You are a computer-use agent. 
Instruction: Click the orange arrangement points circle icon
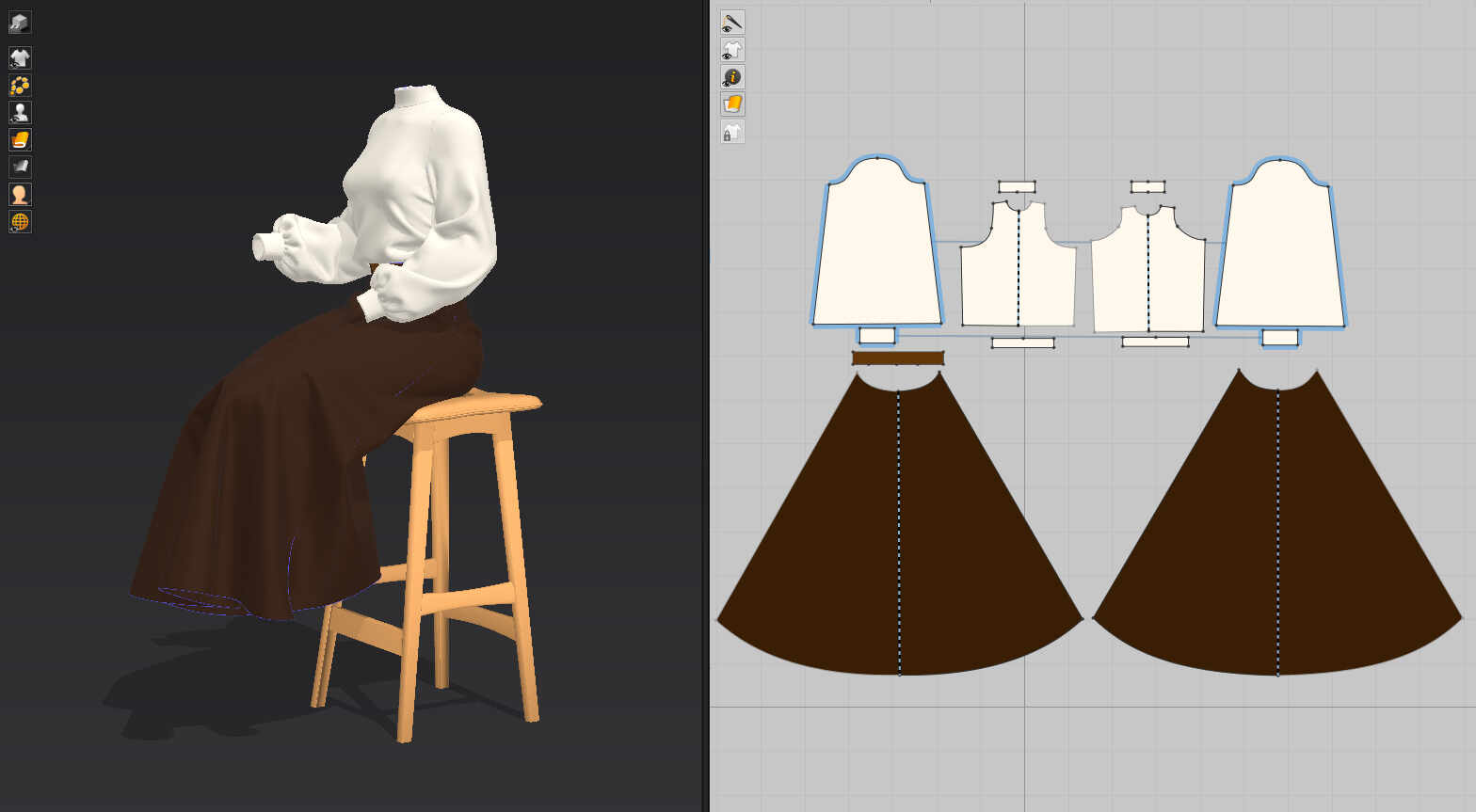coord(20,86)
